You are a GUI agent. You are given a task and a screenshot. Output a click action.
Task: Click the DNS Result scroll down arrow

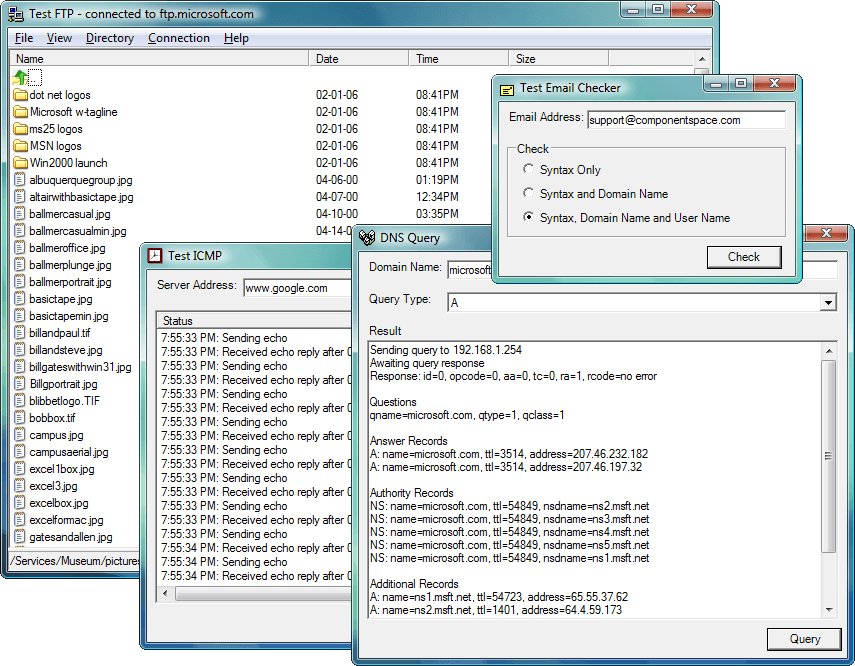[x=828, y=610]
